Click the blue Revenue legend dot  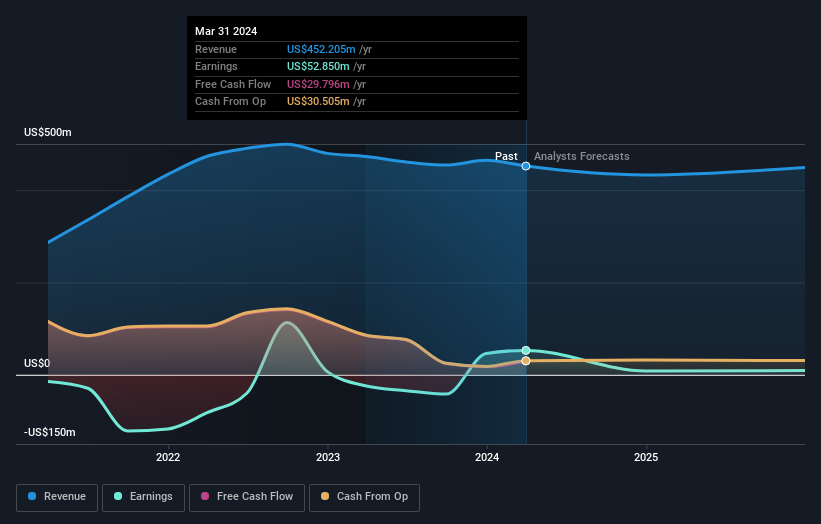(32, 496)
